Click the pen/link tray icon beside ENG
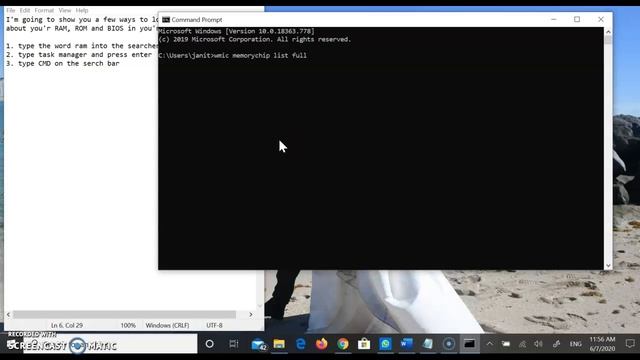Image resolution: width=640 pixels, height=360 pixels. click(x=556, y=344)
